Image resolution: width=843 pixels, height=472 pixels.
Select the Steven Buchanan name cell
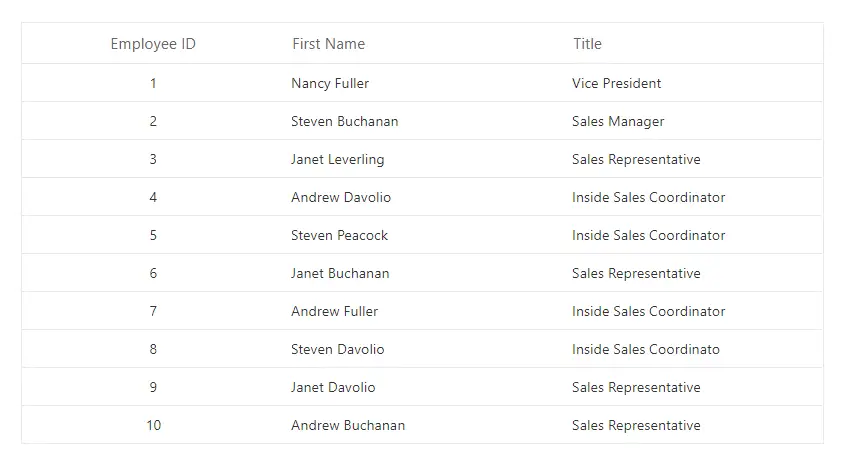point(344,122)
